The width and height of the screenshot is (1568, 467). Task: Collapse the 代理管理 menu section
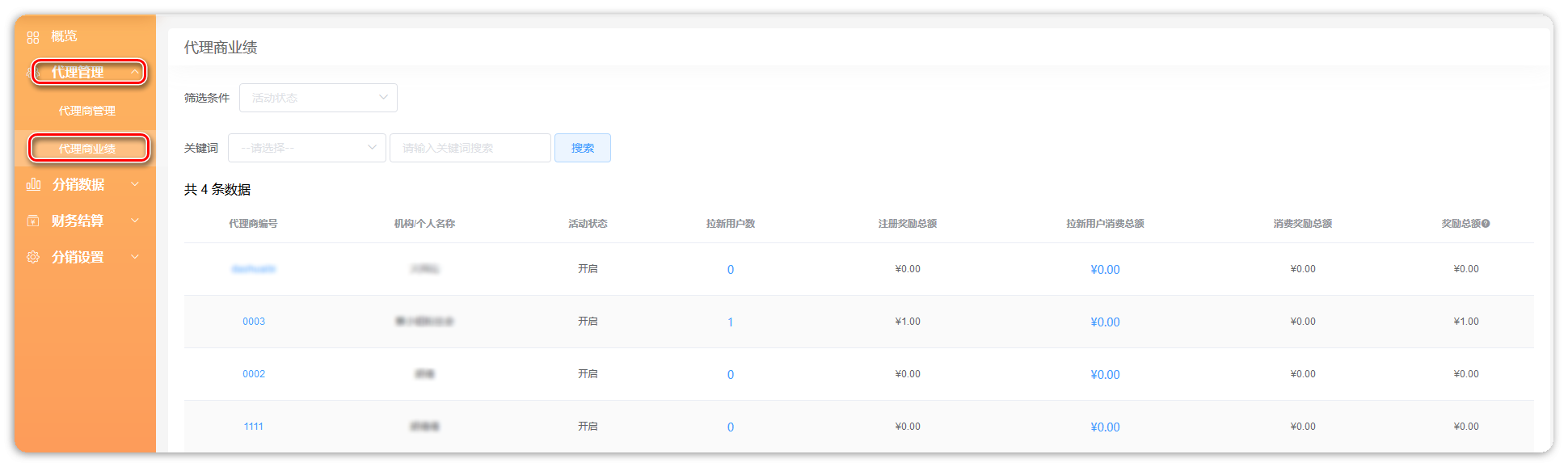tap(135, 73)
